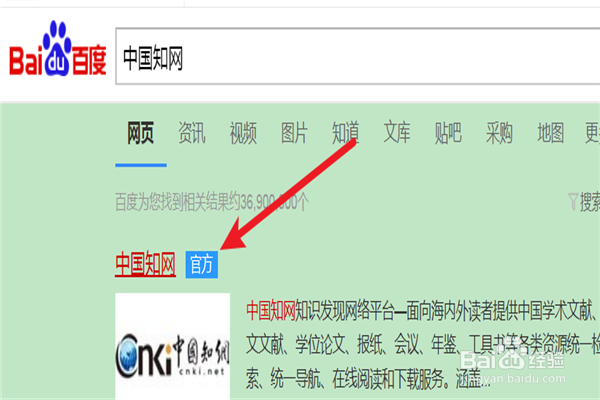
Task: Open the 贴吧 tab
Action: point(448,133)
